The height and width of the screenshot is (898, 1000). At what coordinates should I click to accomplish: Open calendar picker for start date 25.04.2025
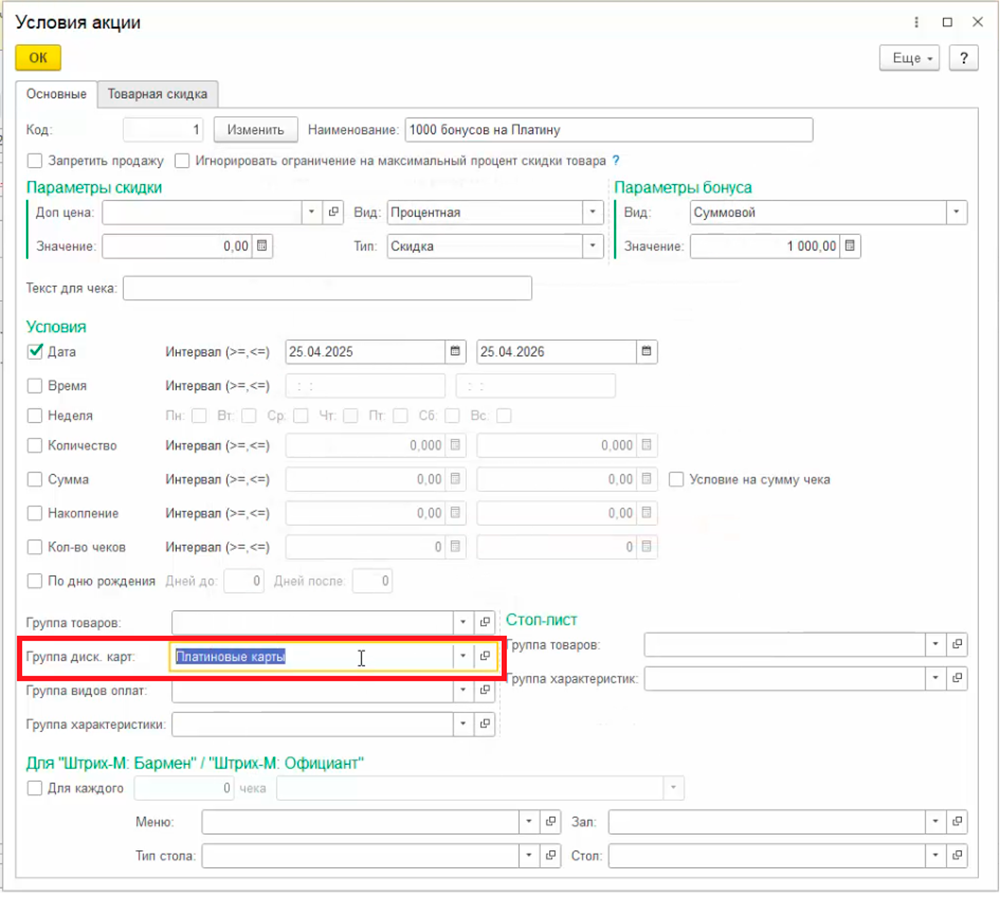(456, 352)
